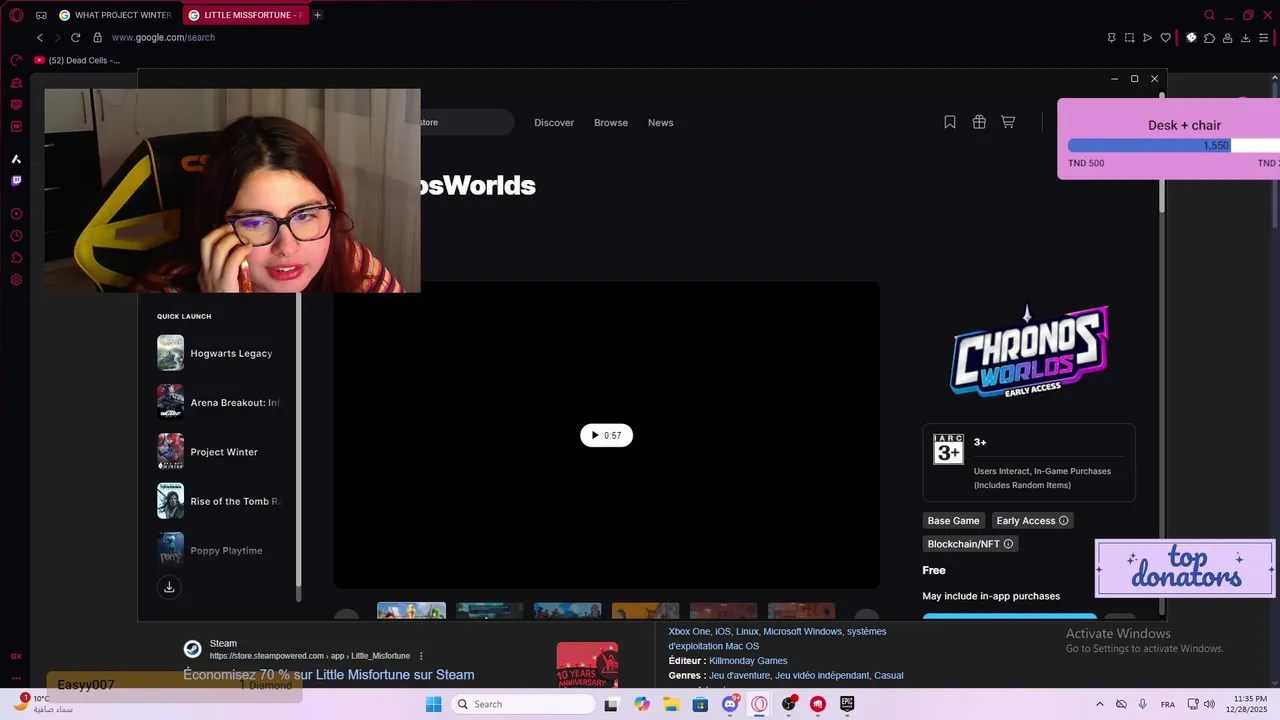Select the fourth yellow screenshot thumbnail

tap(645, 611)
